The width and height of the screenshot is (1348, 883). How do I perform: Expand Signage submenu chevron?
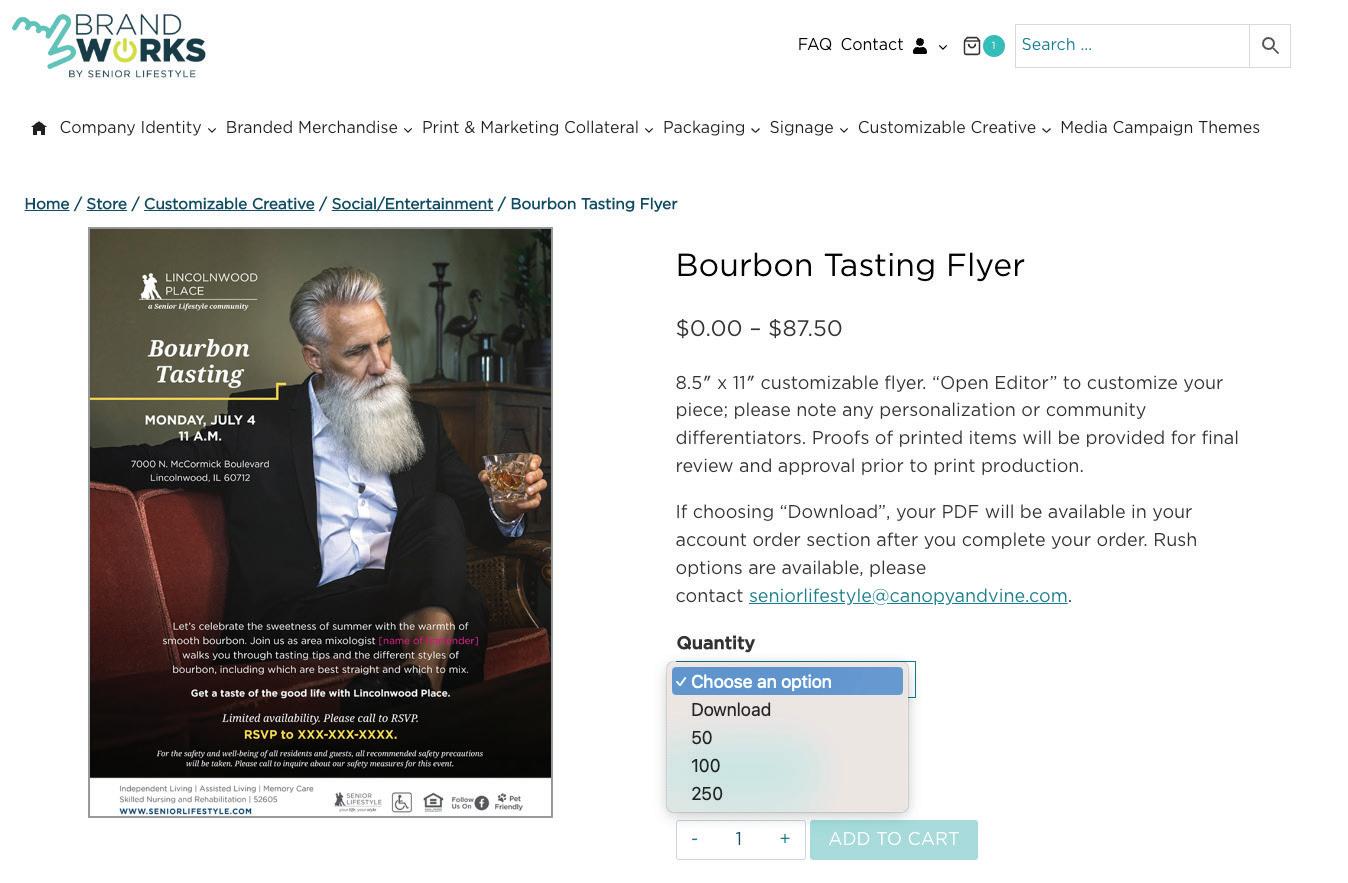pyautogui.click(x=844, y=129)
